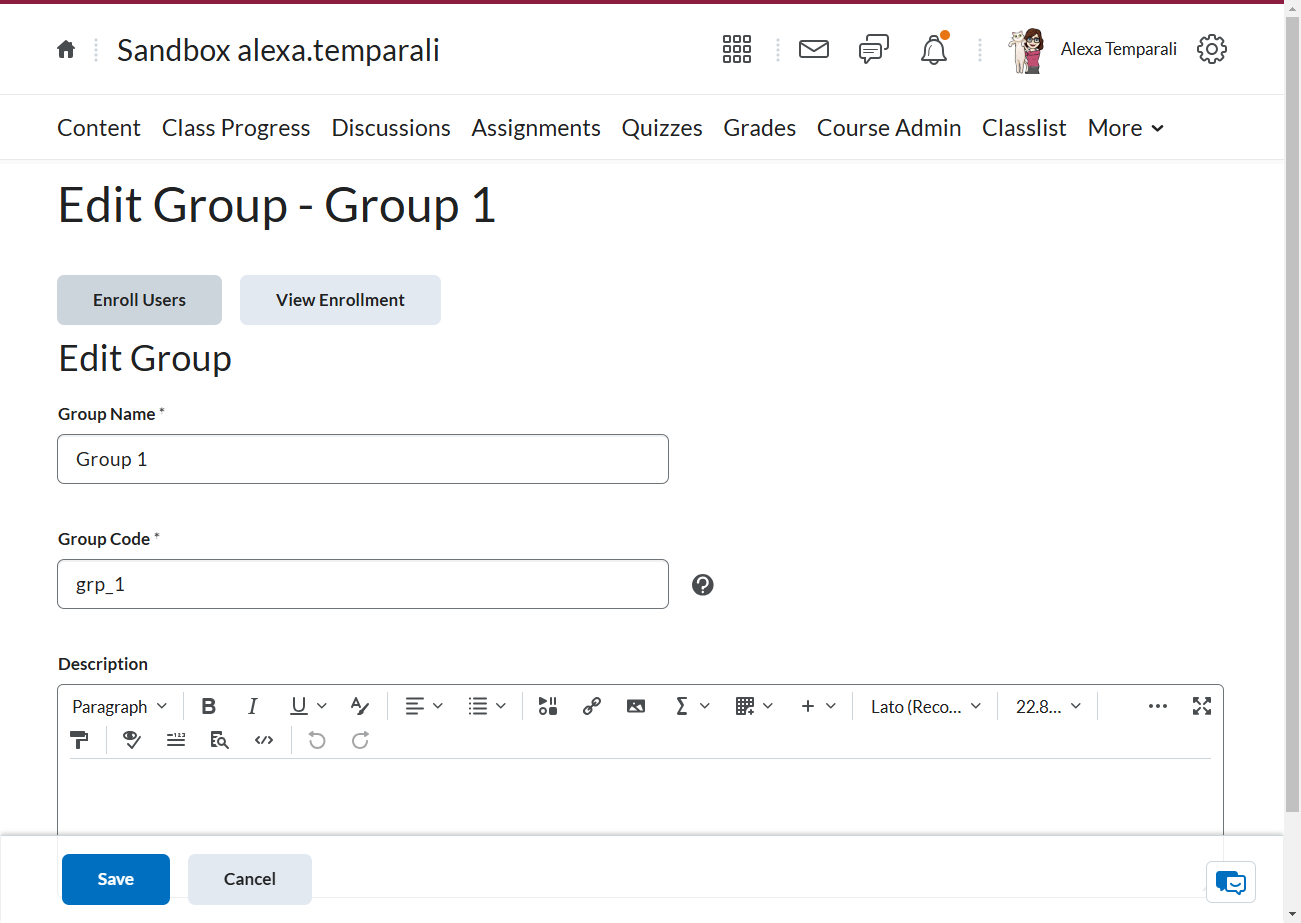Cancel editing the group

point(250,879)
